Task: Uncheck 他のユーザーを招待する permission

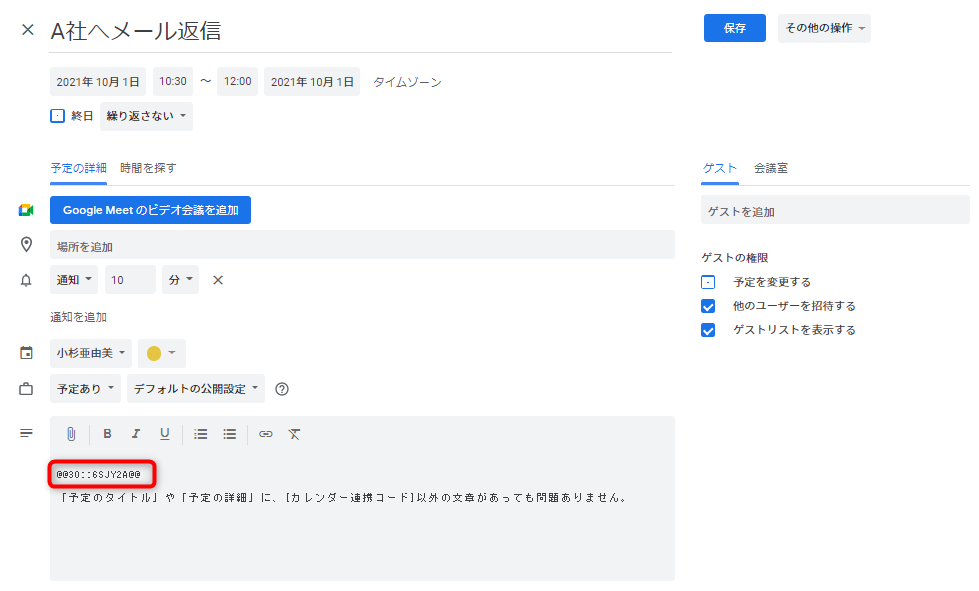Action: pos(708,306)
